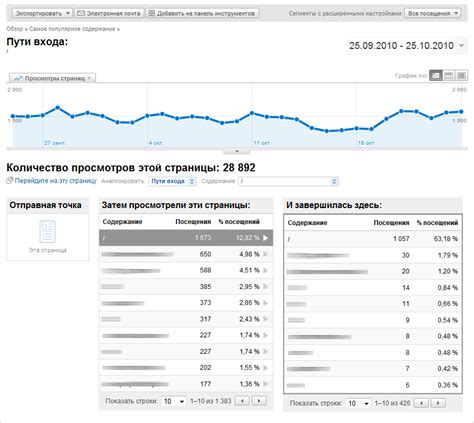Open the Все посещения segment dropdown
The height and width of the screenshot is (423, 474).
pyautogui.click(x=433, y=13)
